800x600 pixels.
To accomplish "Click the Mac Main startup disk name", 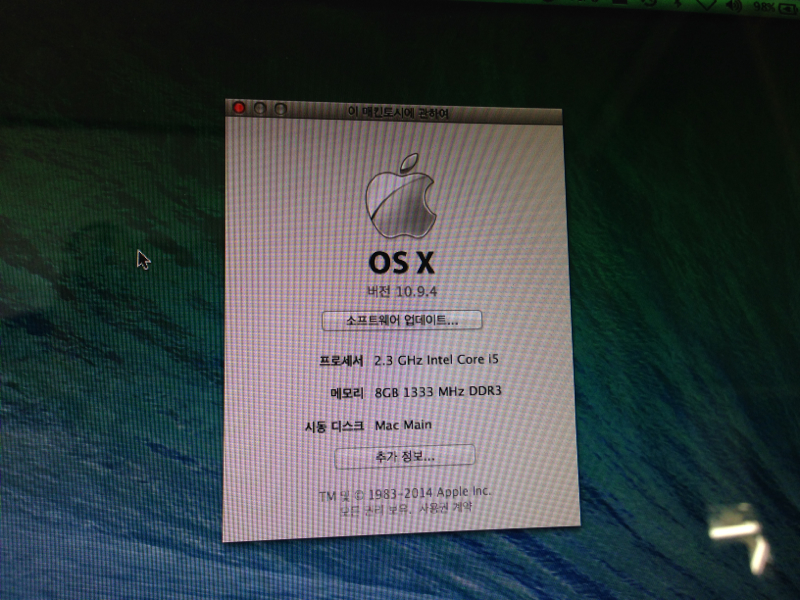I will pyautogui.click(x=404, y=425).
